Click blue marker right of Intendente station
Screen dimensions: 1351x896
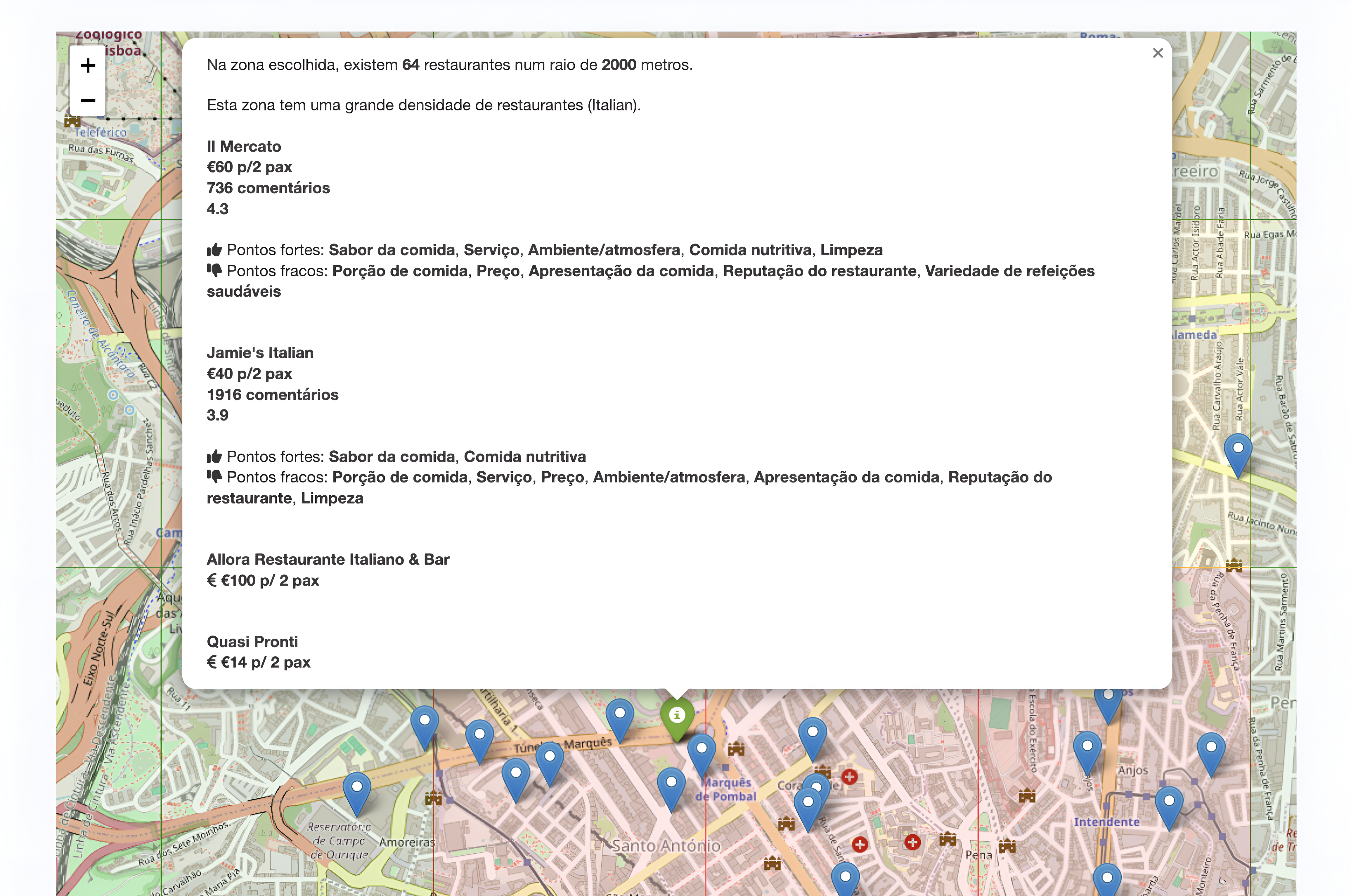[x=1169, y=804]
